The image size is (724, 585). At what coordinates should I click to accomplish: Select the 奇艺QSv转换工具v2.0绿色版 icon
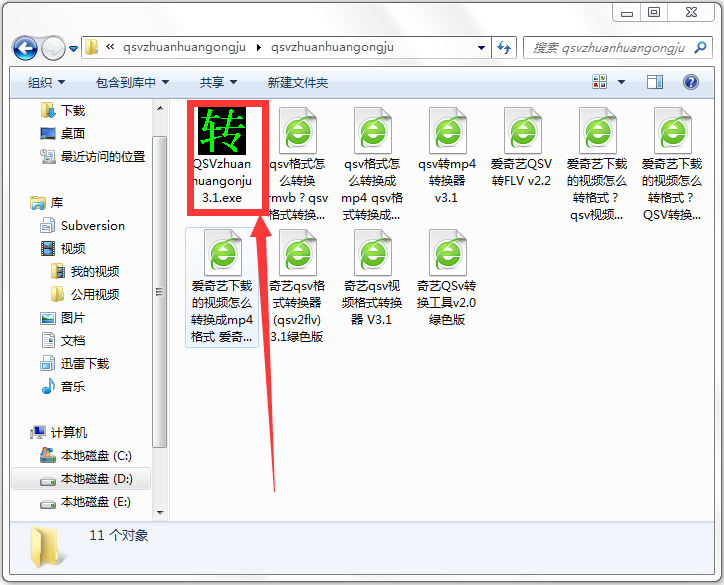pos(447,253)
